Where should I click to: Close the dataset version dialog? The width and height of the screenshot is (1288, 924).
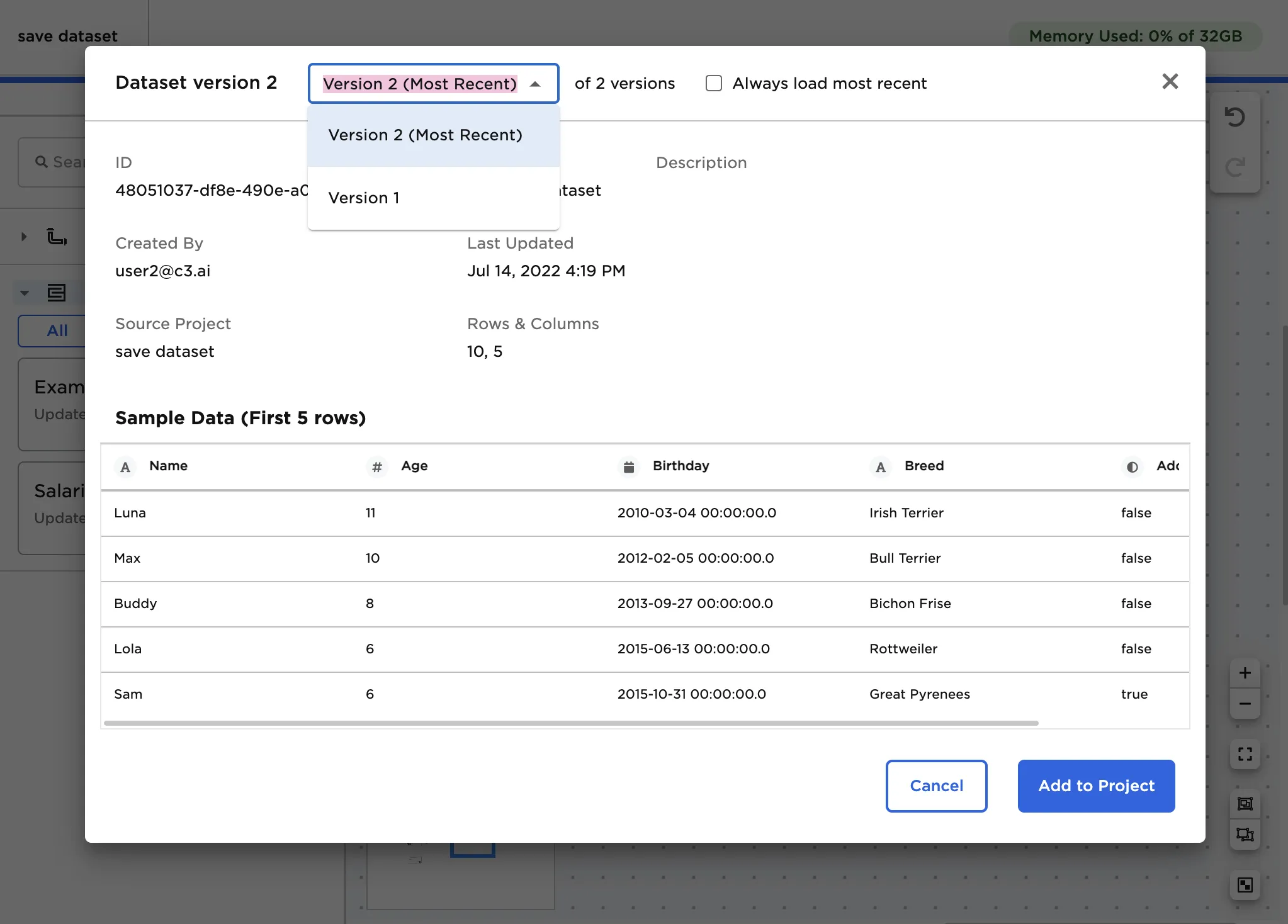coord(1170,81)
